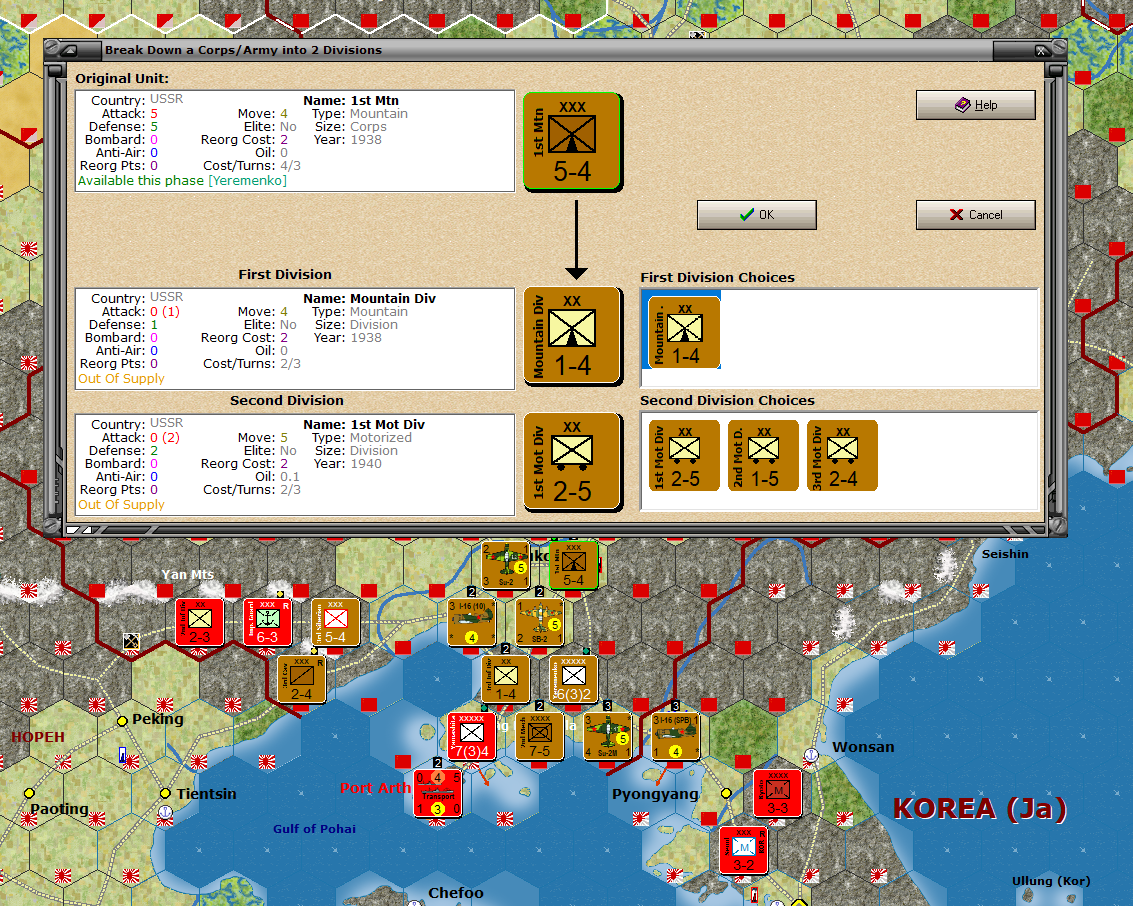This screenshot has width=1133, height=906.
Task: Select the 3rd Siberian 5-4 corps counter
Action: click(335, 621)
